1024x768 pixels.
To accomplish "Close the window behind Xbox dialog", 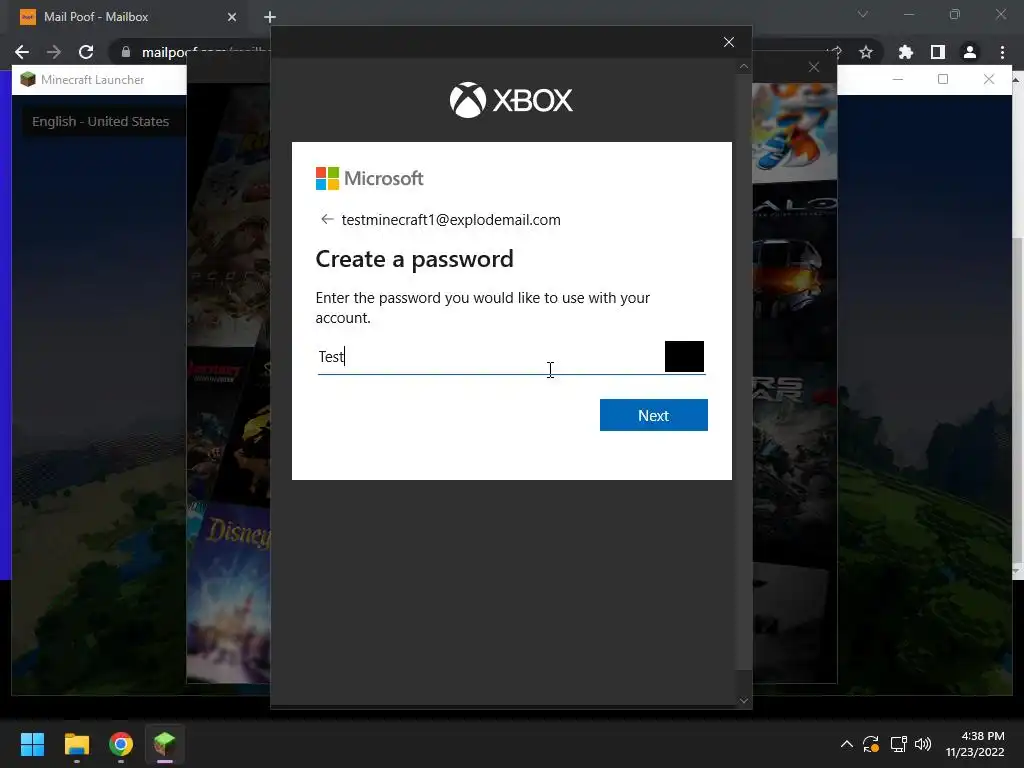I will coord(814,67).
